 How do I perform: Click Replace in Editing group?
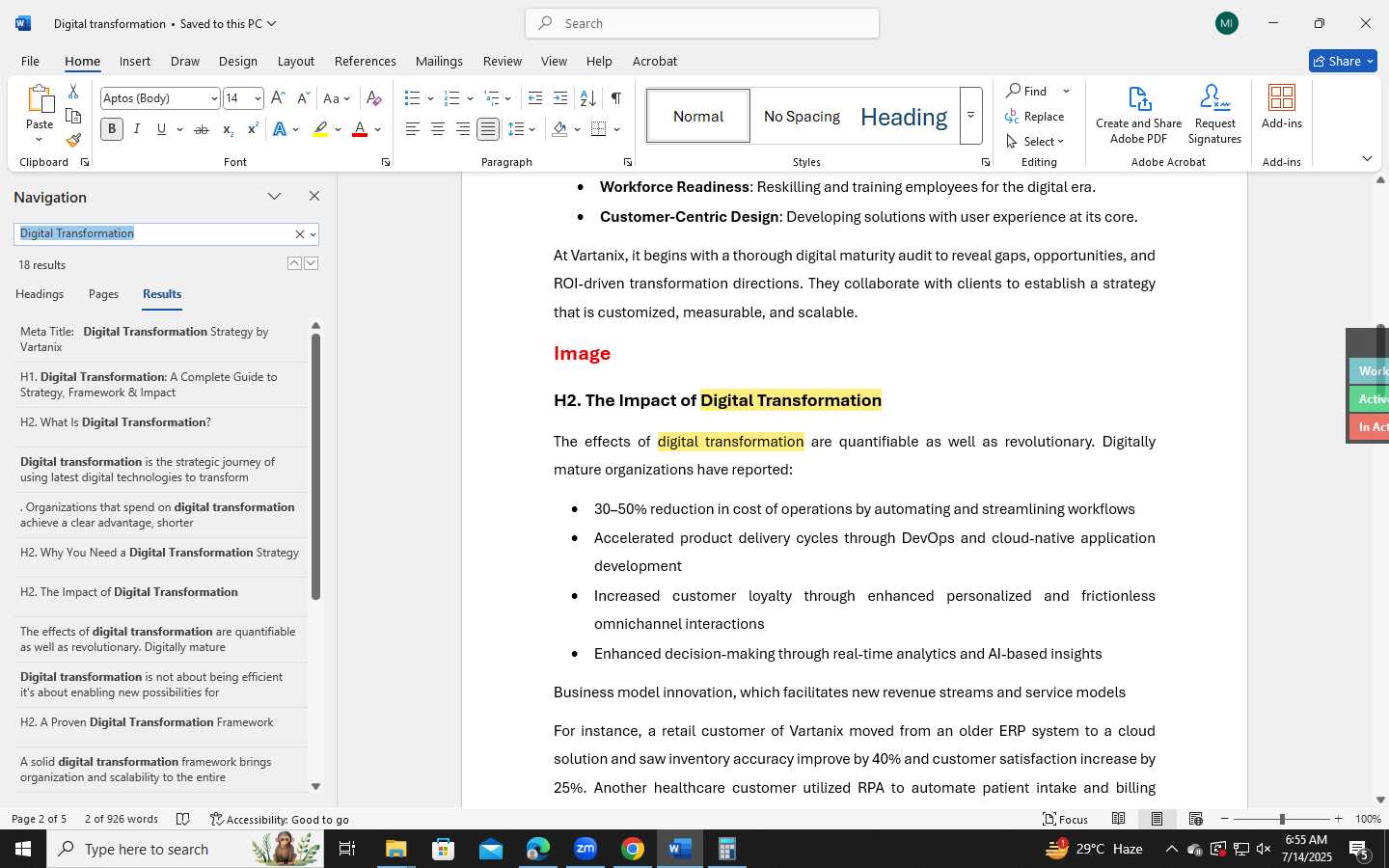click(x=1035, y=117)
